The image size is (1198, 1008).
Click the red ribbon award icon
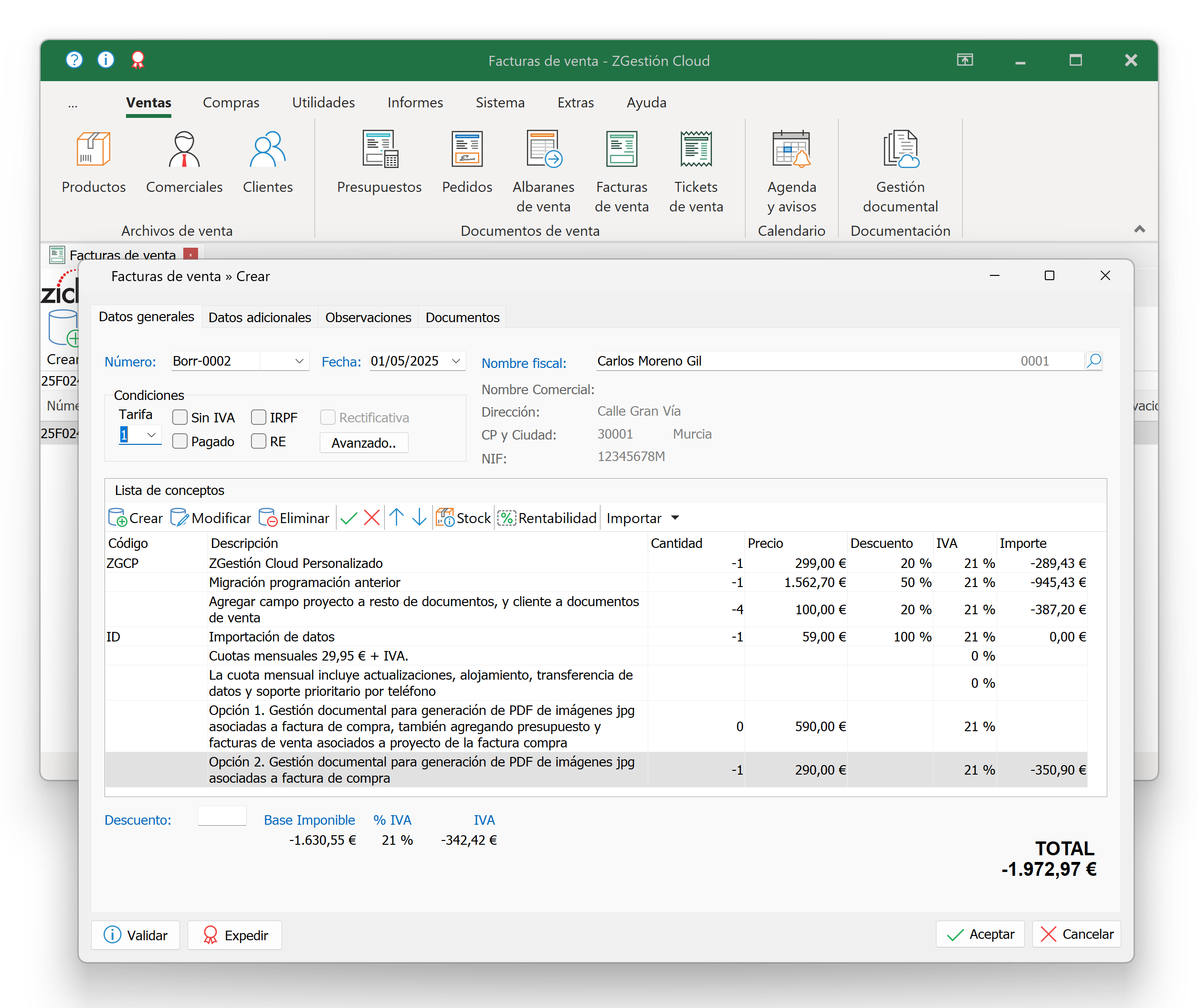[x=137, y=60]
